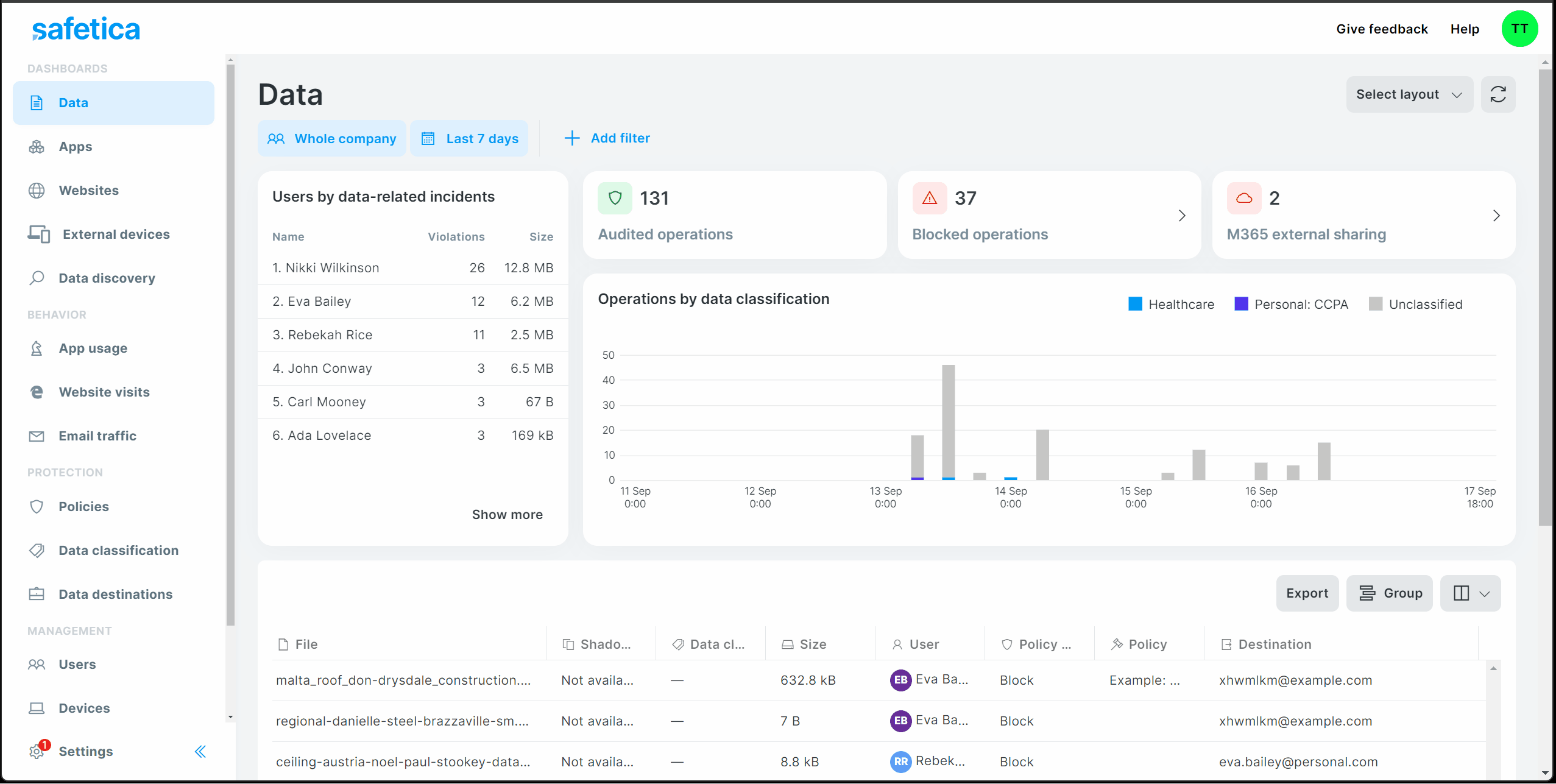
Task: Expand Blocked operations card chevron
Action: coord(1181,215)
